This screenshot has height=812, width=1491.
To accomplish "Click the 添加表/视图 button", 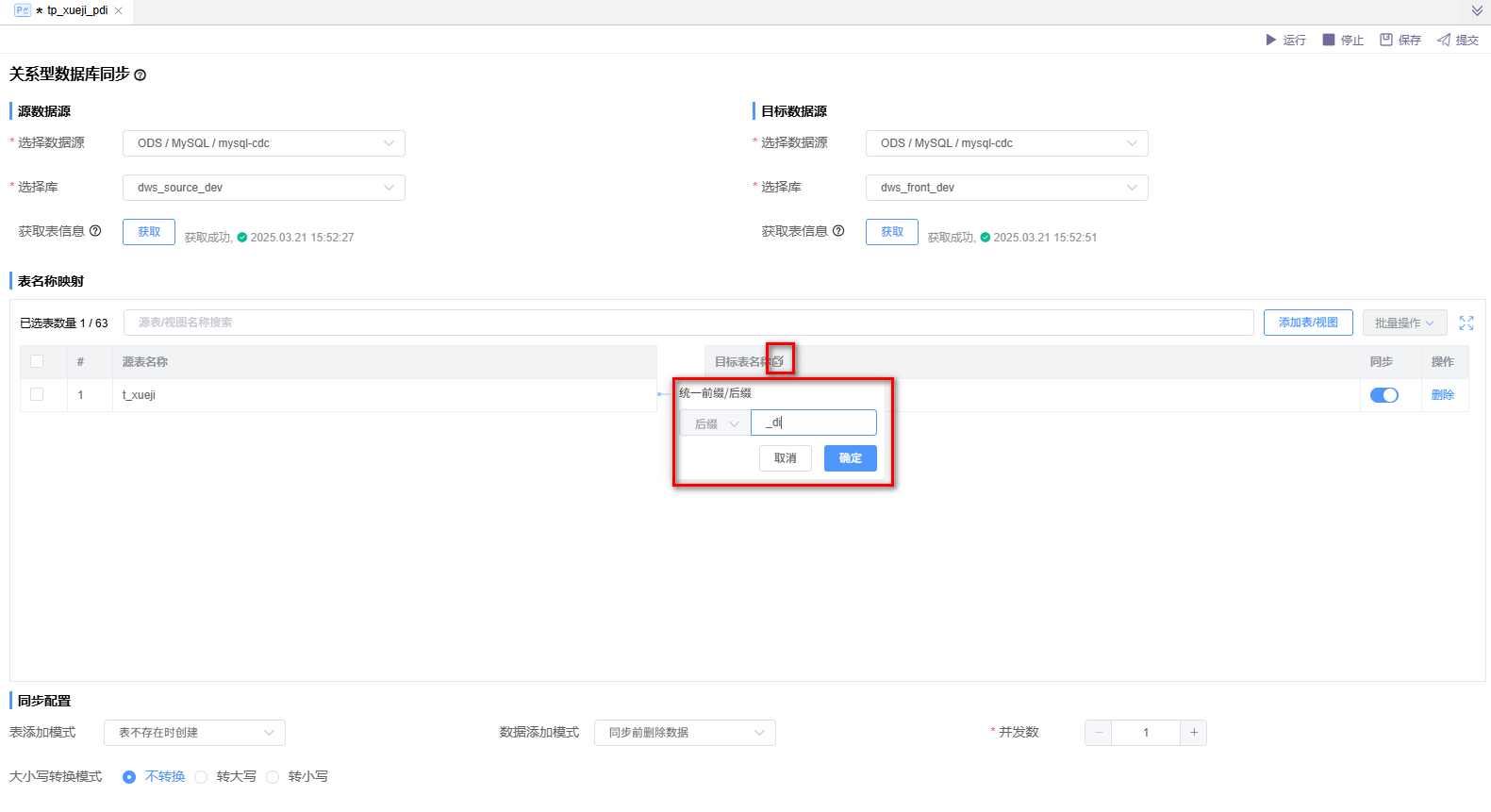I will 1307,323.
